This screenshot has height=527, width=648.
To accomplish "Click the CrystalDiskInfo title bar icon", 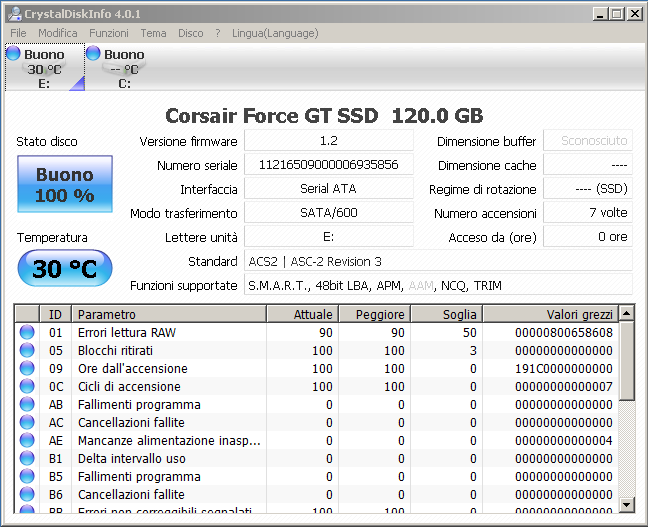I will pos(15,14).
